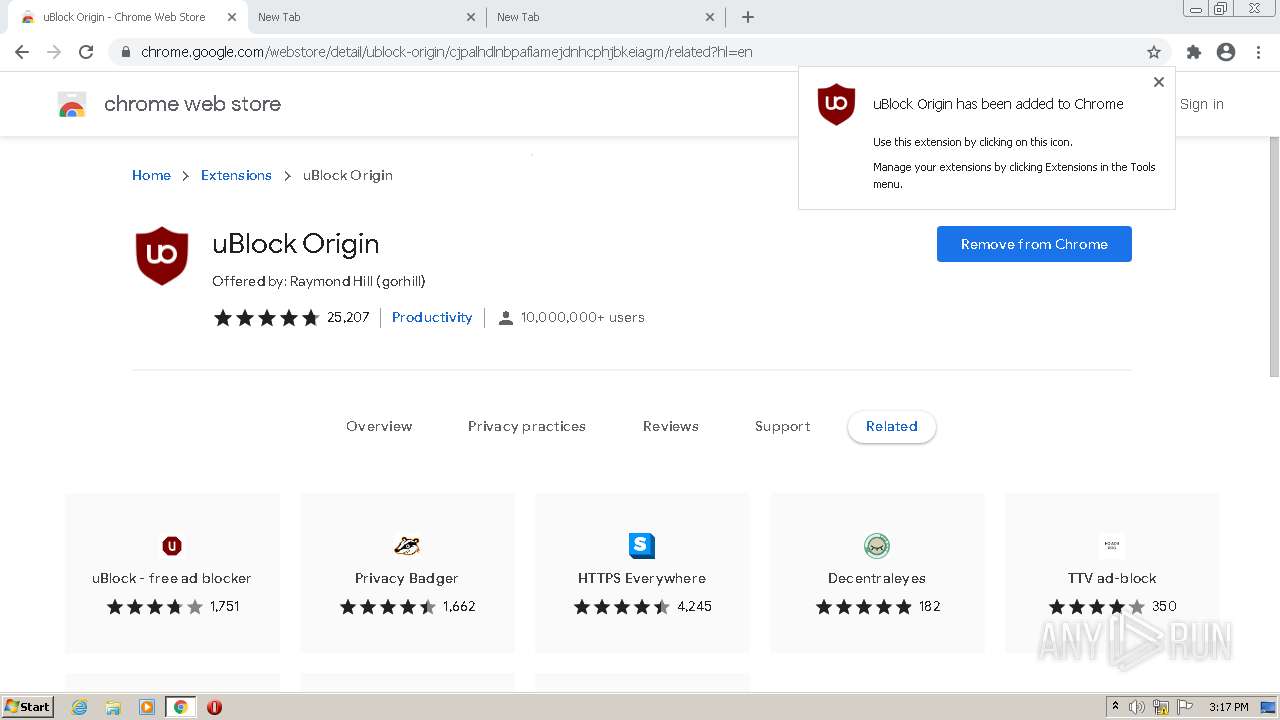Close the third New Tab
The width and height of the screenshot is (1280, 720).
point(710,17)
